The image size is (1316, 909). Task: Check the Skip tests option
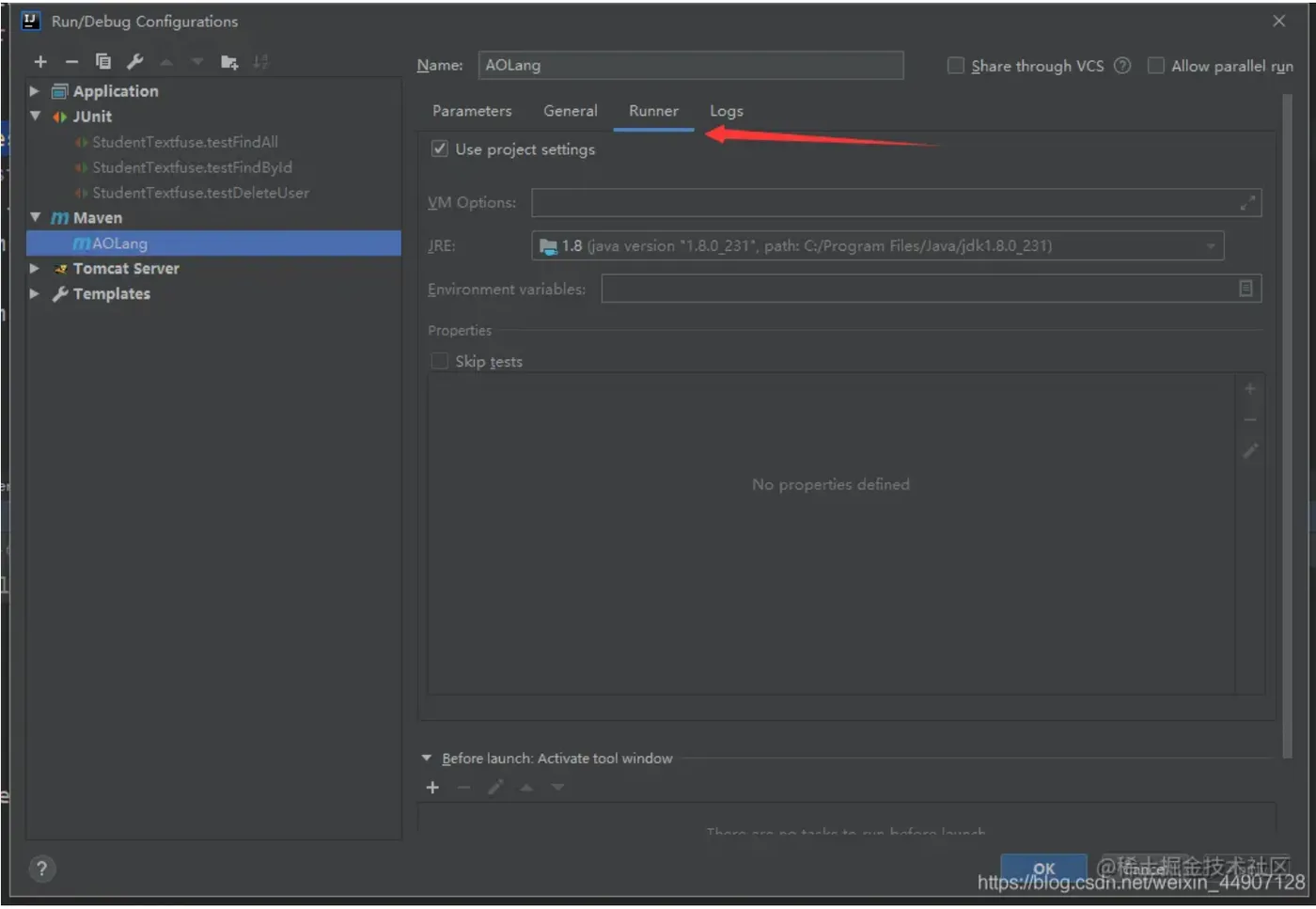[439, 361]
